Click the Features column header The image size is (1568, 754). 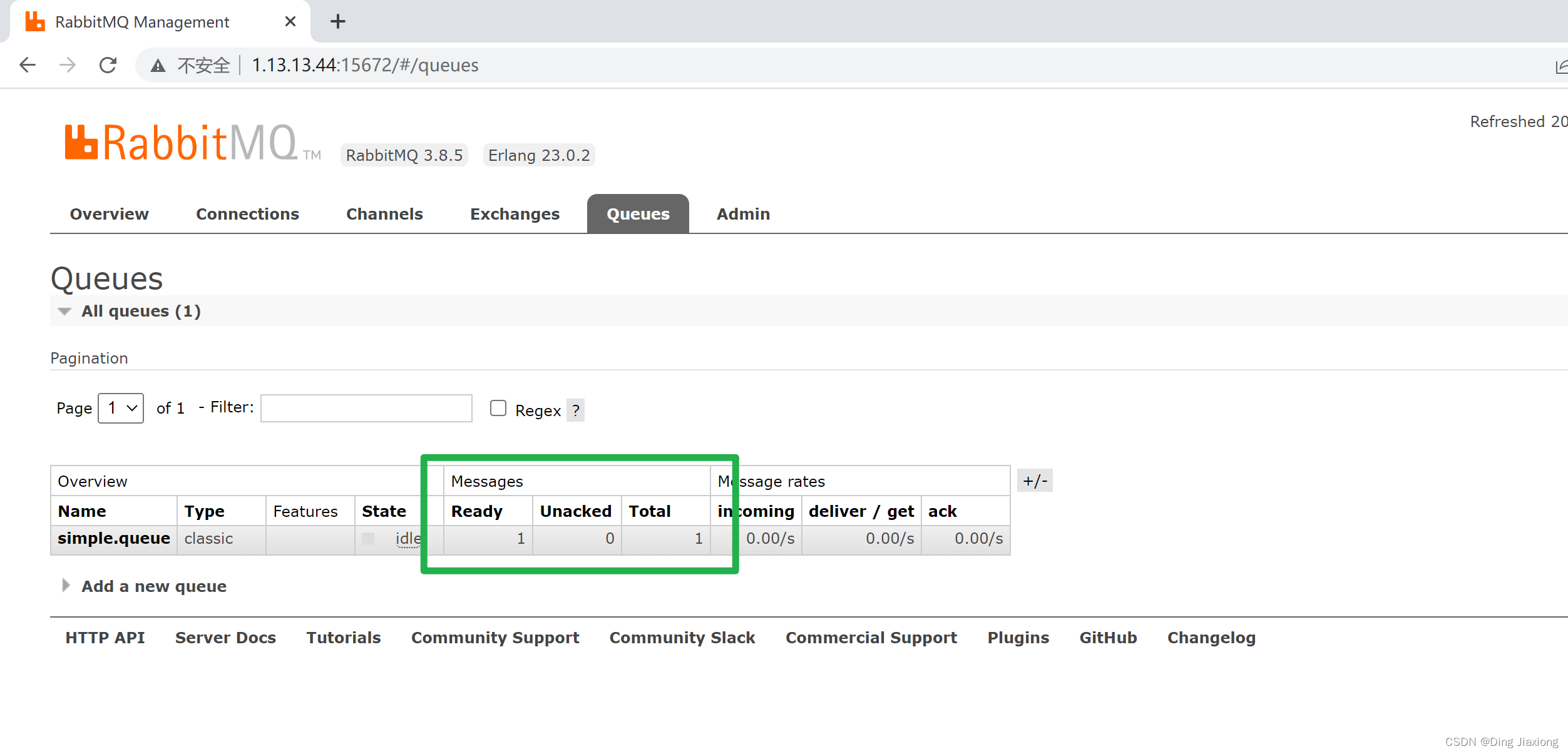tap(305, 511)
